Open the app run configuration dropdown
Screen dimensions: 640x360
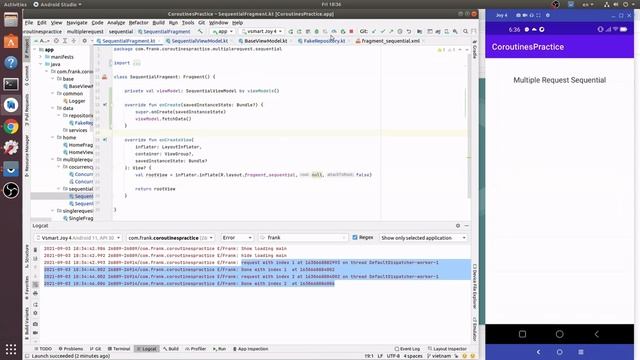(x=222, y=31)
